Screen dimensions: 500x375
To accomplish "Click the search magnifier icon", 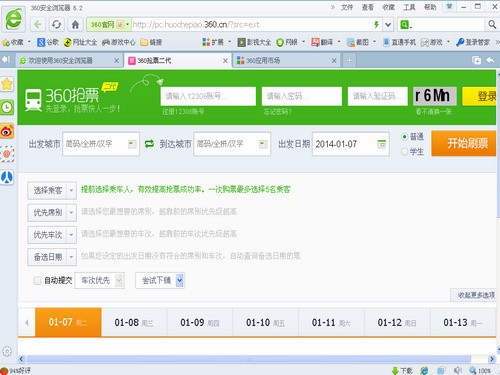I will (492, 24).
